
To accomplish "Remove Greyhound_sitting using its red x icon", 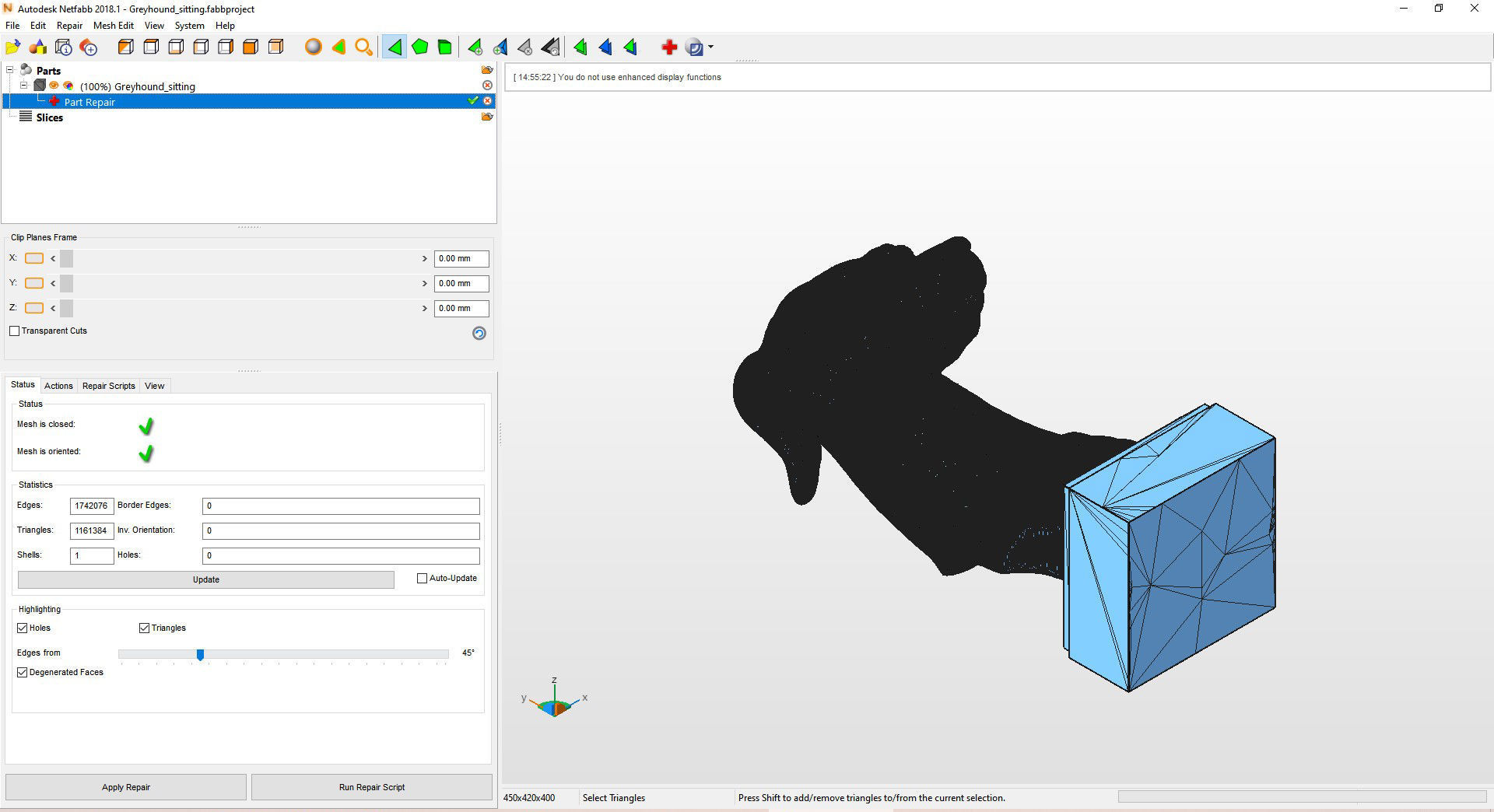I will (x=487, y=86).
